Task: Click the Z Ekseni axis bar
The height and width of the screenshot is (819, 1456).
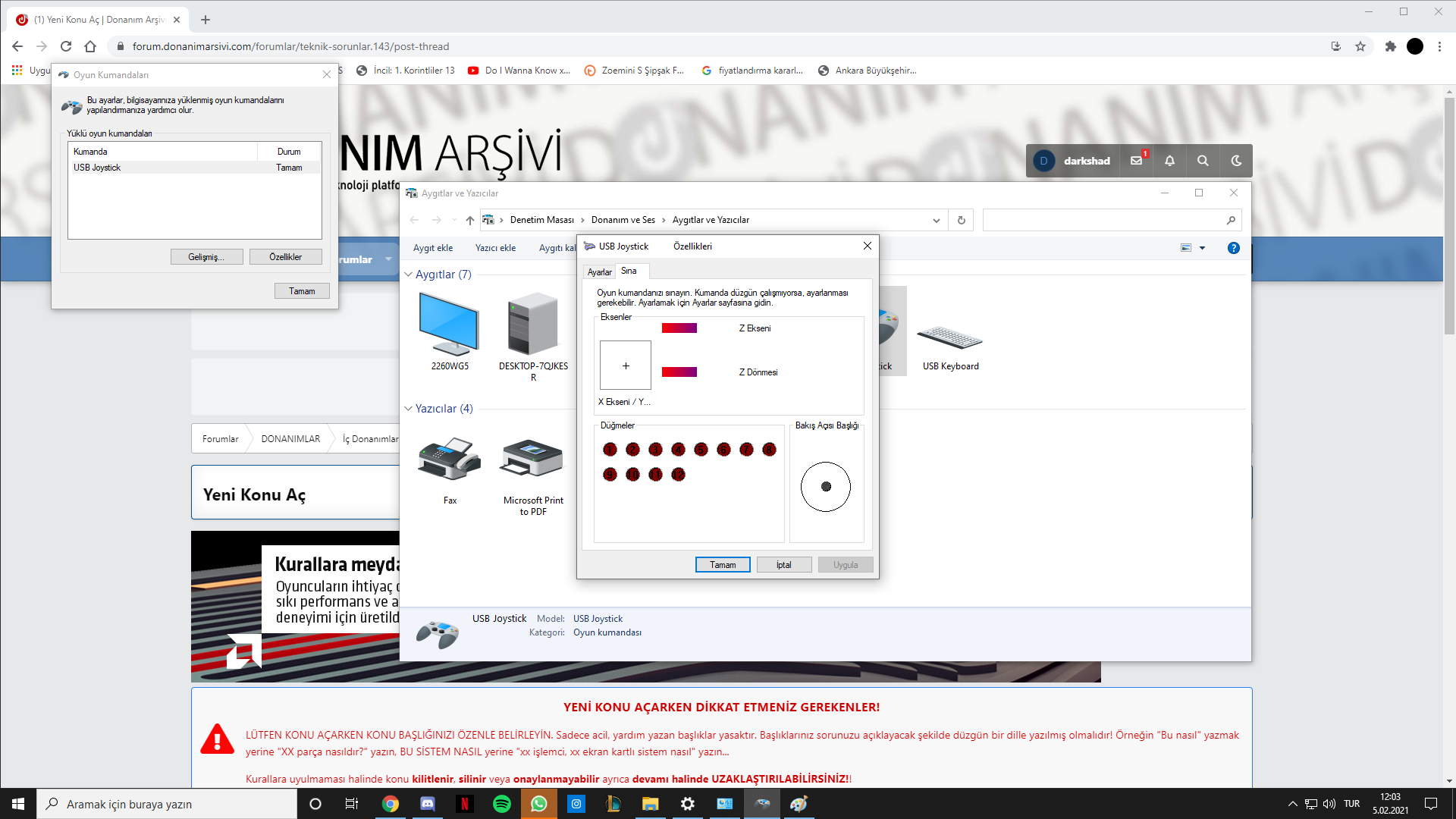Action: pos(679,328)
